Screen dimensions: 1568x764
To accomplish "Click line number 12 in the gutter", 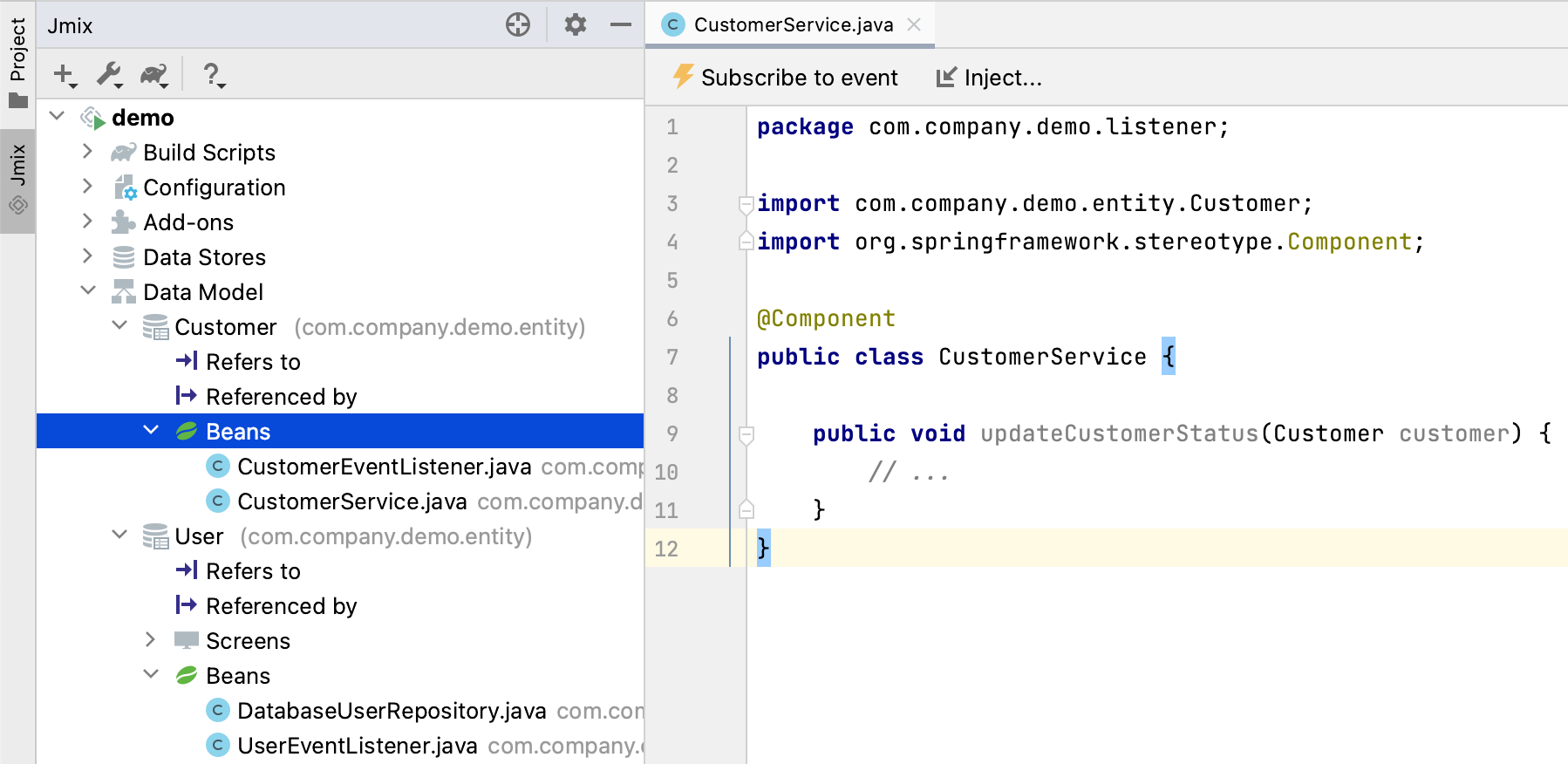I will 666,549.
